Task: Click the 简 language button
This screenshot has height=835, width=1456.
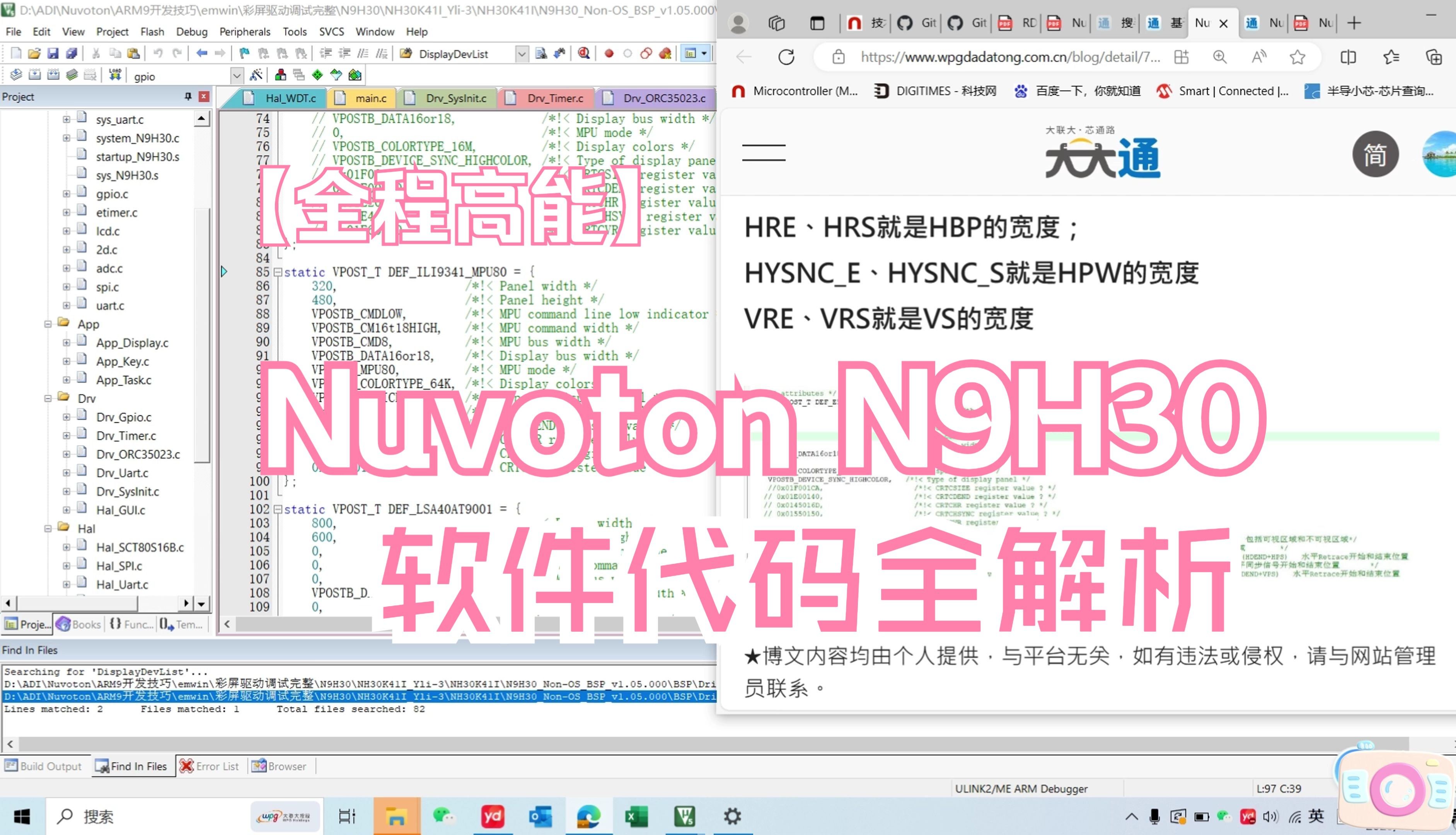Action: click(1375, 154)
